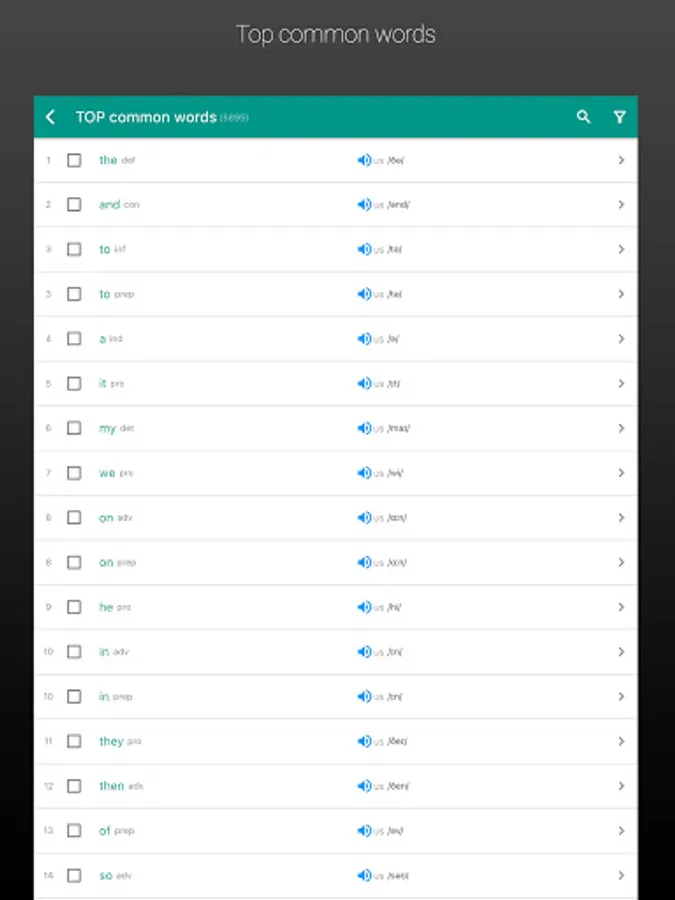Check the box for 'the'
The image size is (675, 900).
click(74, 160)
